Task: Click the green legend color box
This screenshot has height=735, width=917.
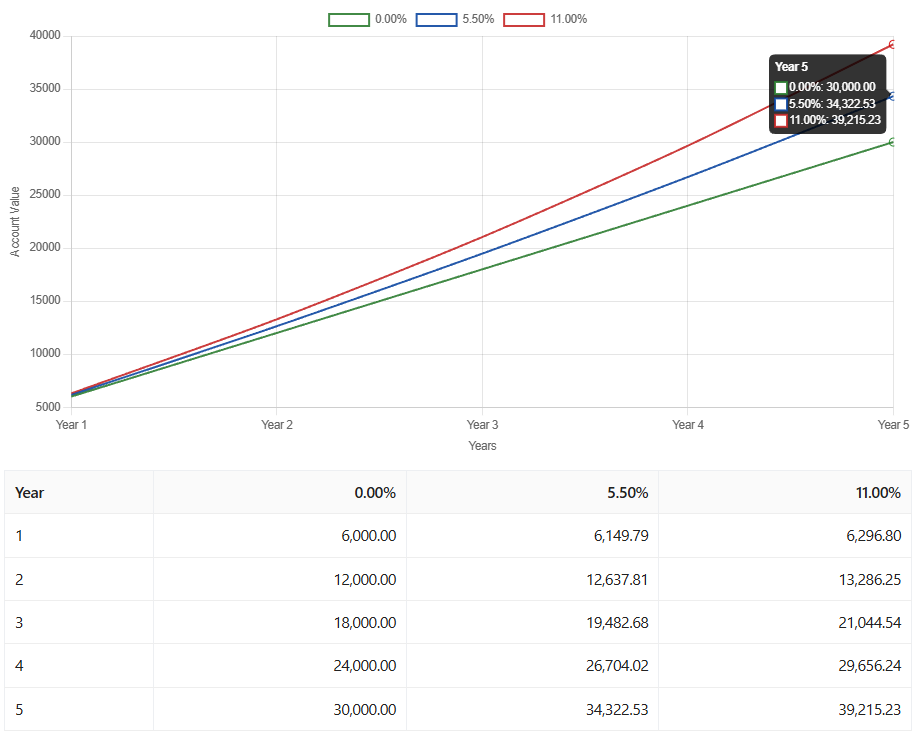Action: pos(349,20)
